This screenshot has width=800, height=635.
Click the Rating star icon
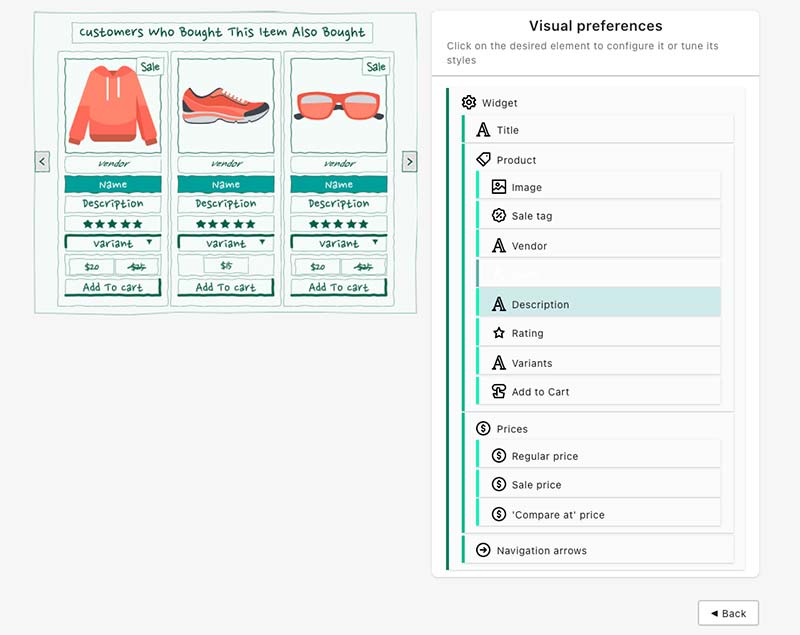tap(499, 333)
